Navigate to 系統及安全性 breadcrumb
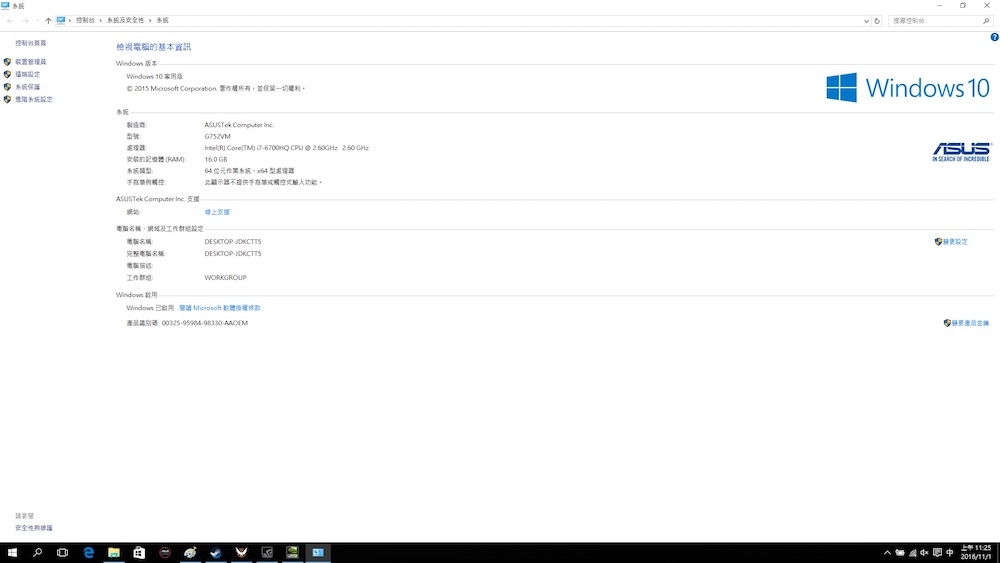Screen dimensions: 1000x563 (x=125, y=20)
